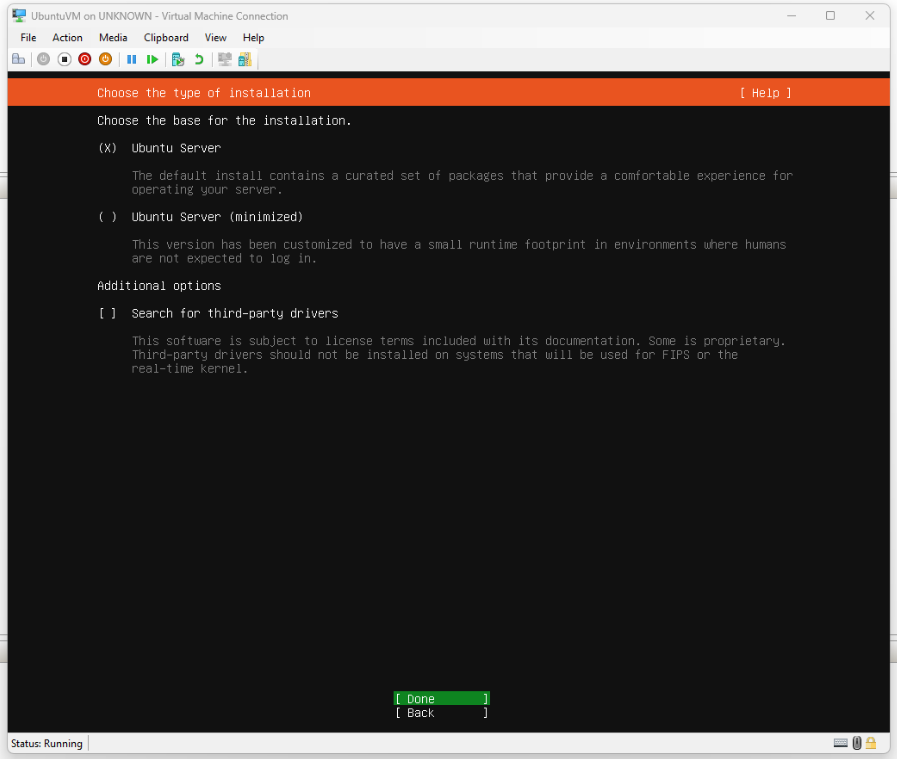Click the Back button in installer
Viewport: 897px width, 759px height.
coord(441,713)
